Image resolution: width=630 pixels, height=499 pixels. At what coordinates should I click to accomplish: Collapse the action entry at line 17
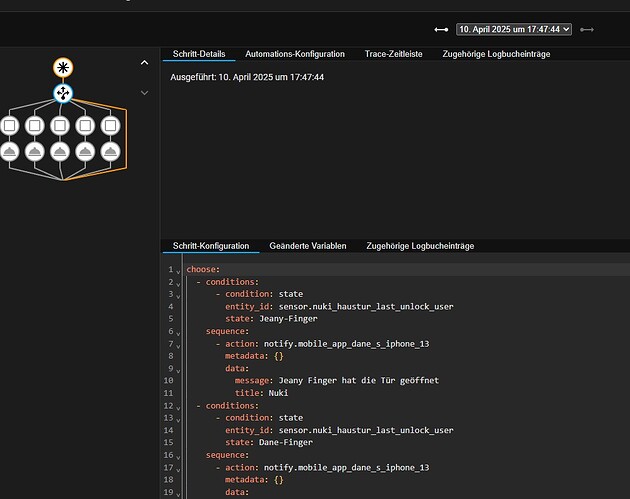pyautogui.click(x=178, y=470)
